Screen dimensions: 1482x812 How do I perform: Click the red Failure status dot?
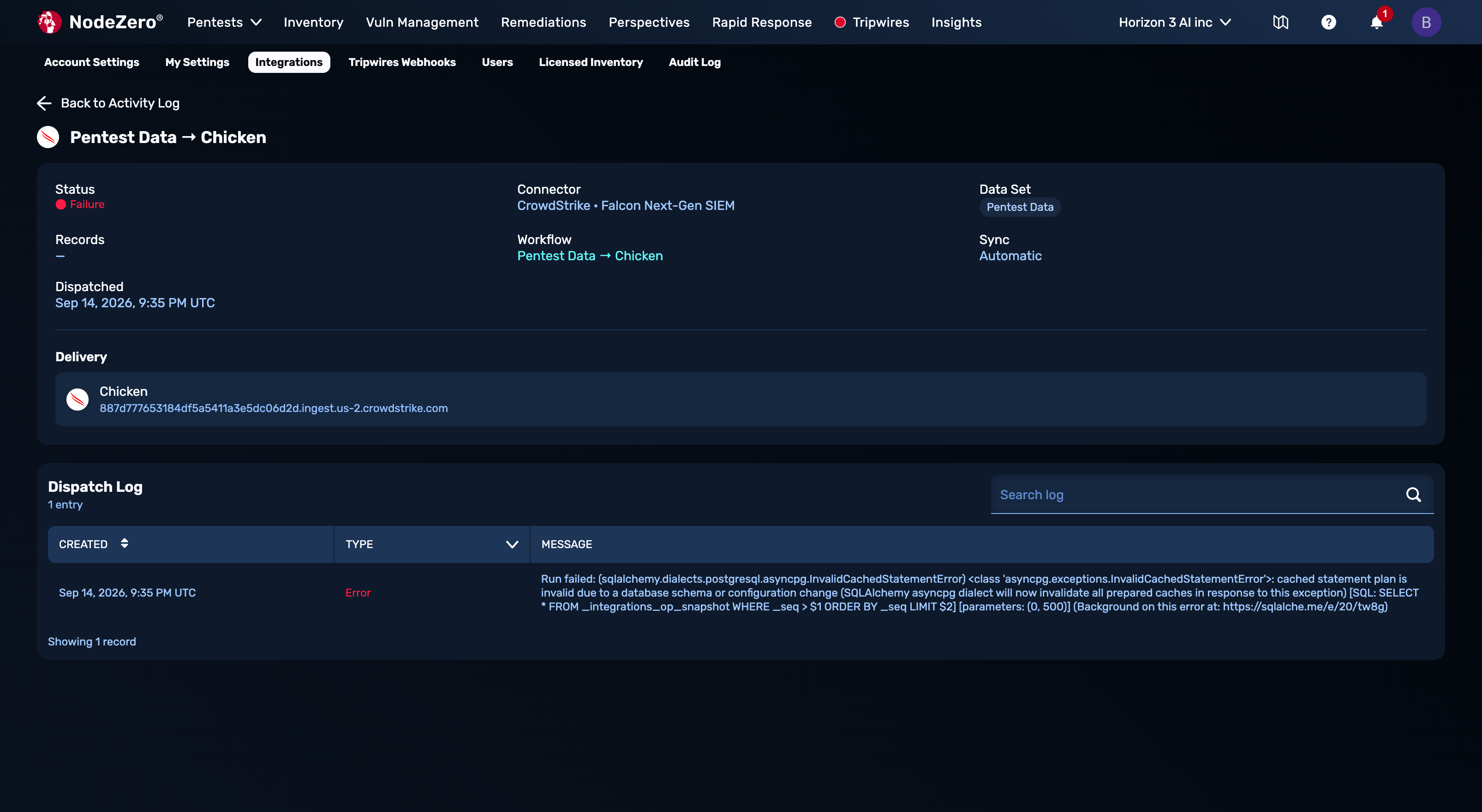[x=60, y=205]
